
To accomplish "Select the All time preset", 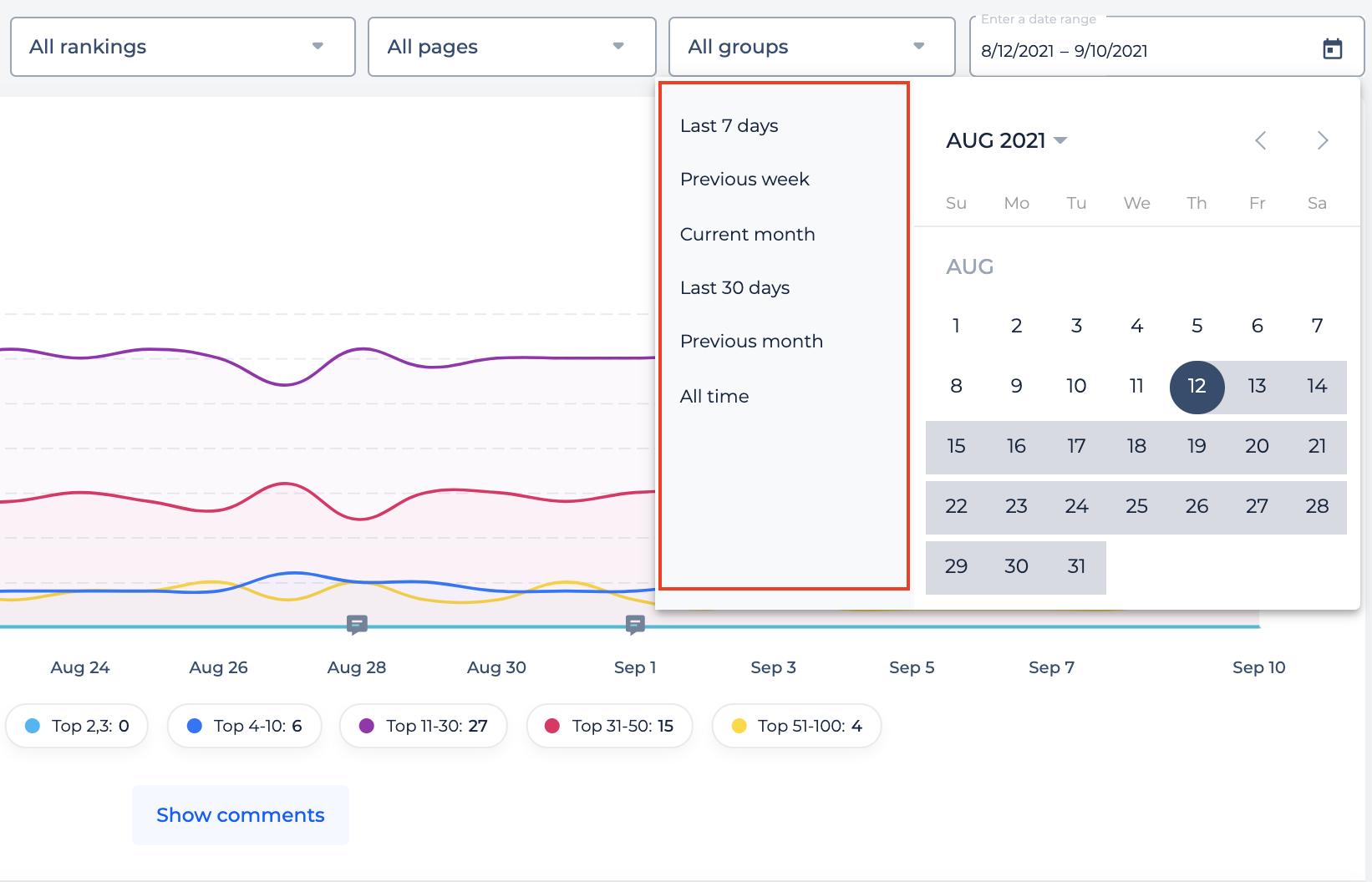I will coord(714,397).
